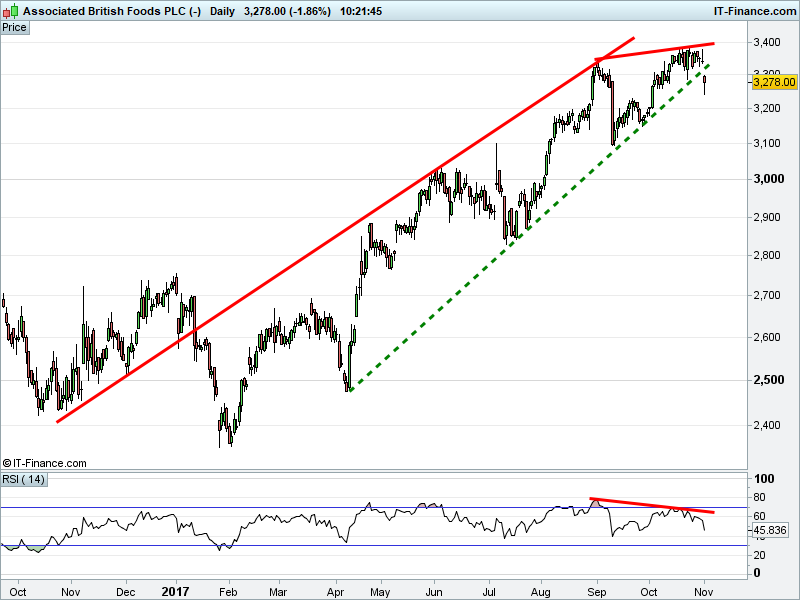
Task: Click the Sep date axis label
Action: pyautogui.click(x=596, y=592)
